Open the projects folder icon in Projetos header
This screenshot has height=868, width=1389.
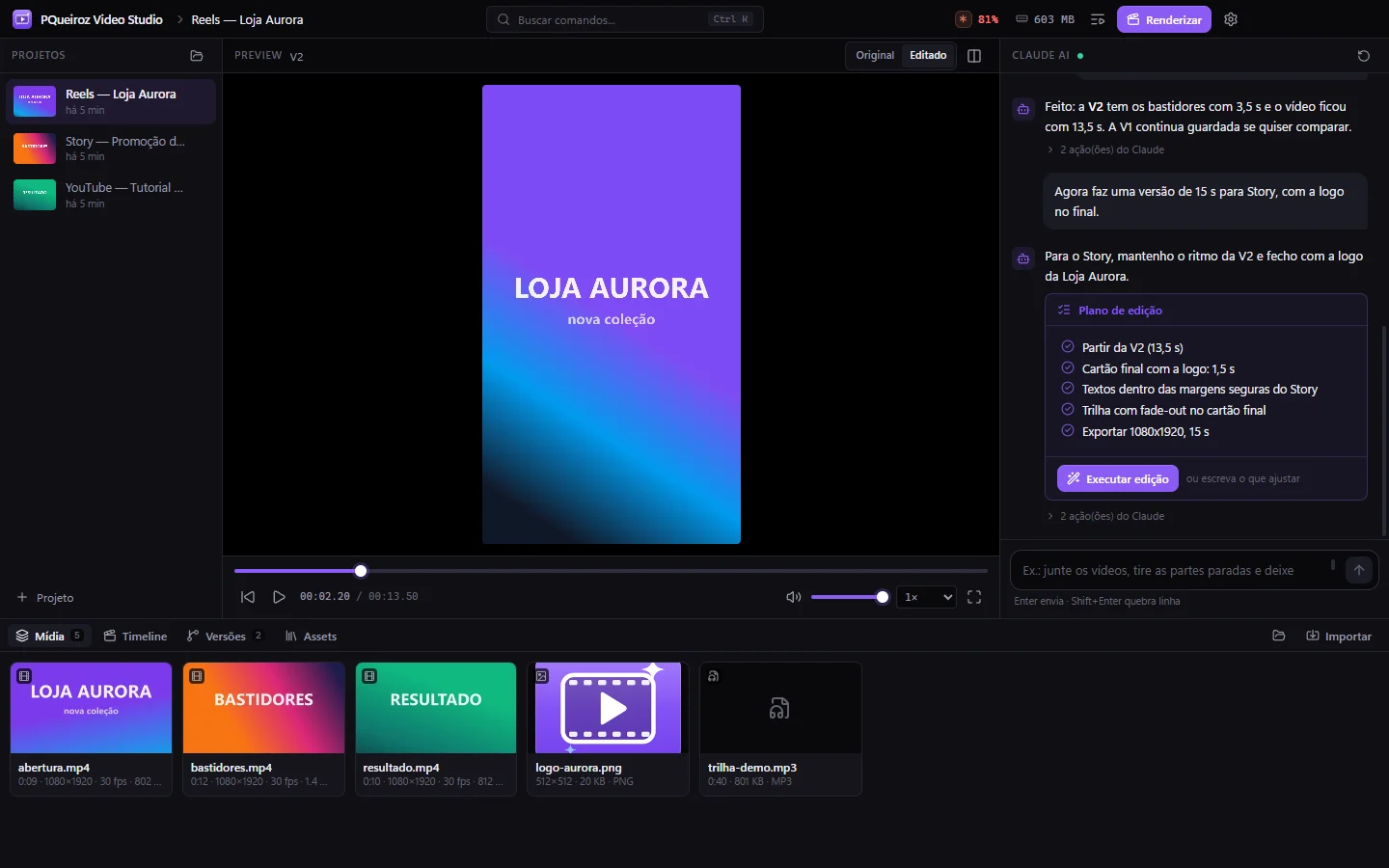tap(197, 56)
